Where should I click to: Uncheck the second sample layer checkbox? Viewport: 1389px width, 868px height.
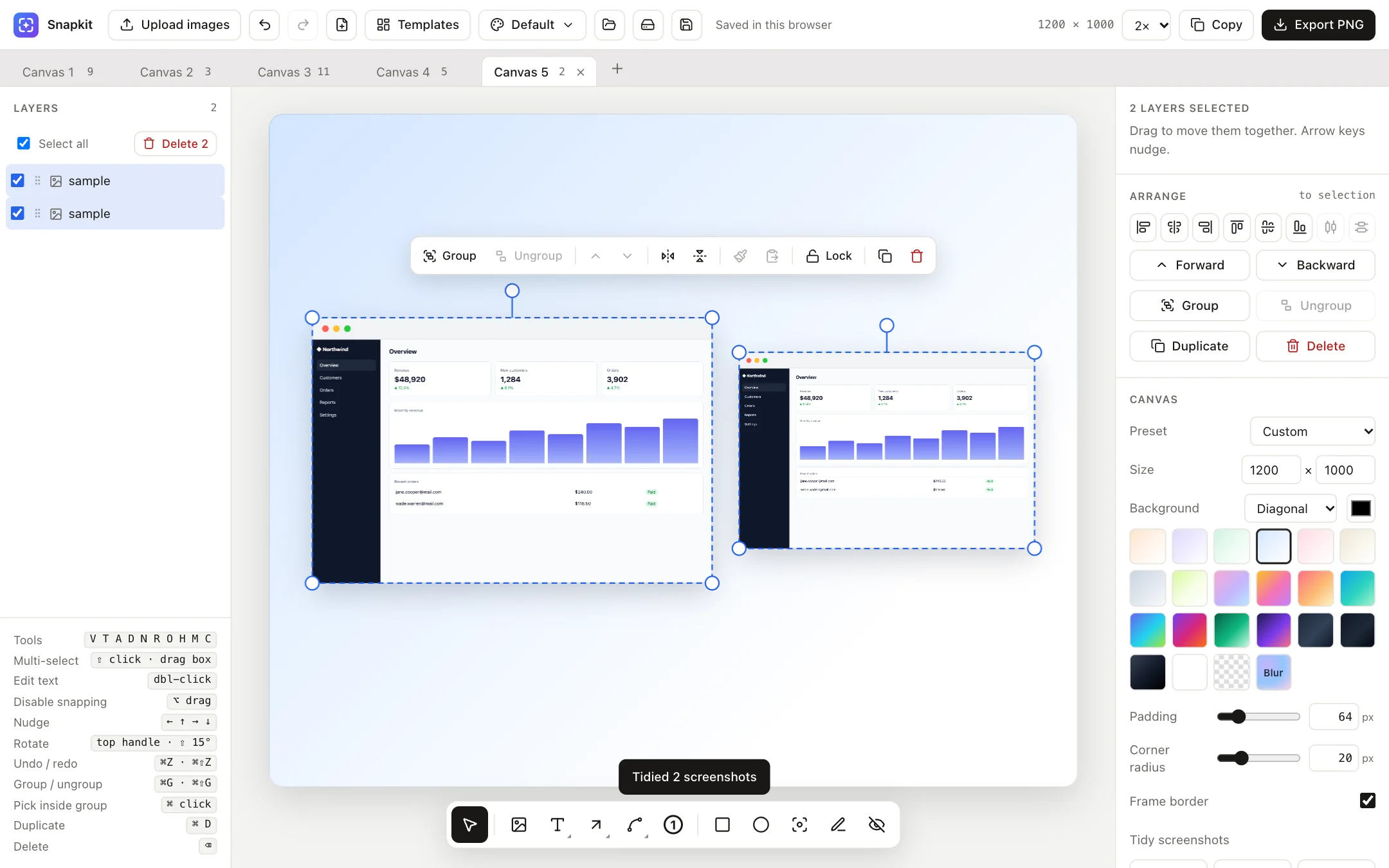(x=18, y=213)
